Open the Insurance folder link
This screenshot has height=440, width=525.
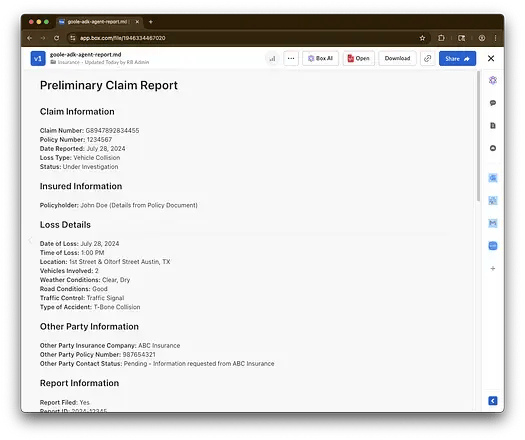coord(68,62)
